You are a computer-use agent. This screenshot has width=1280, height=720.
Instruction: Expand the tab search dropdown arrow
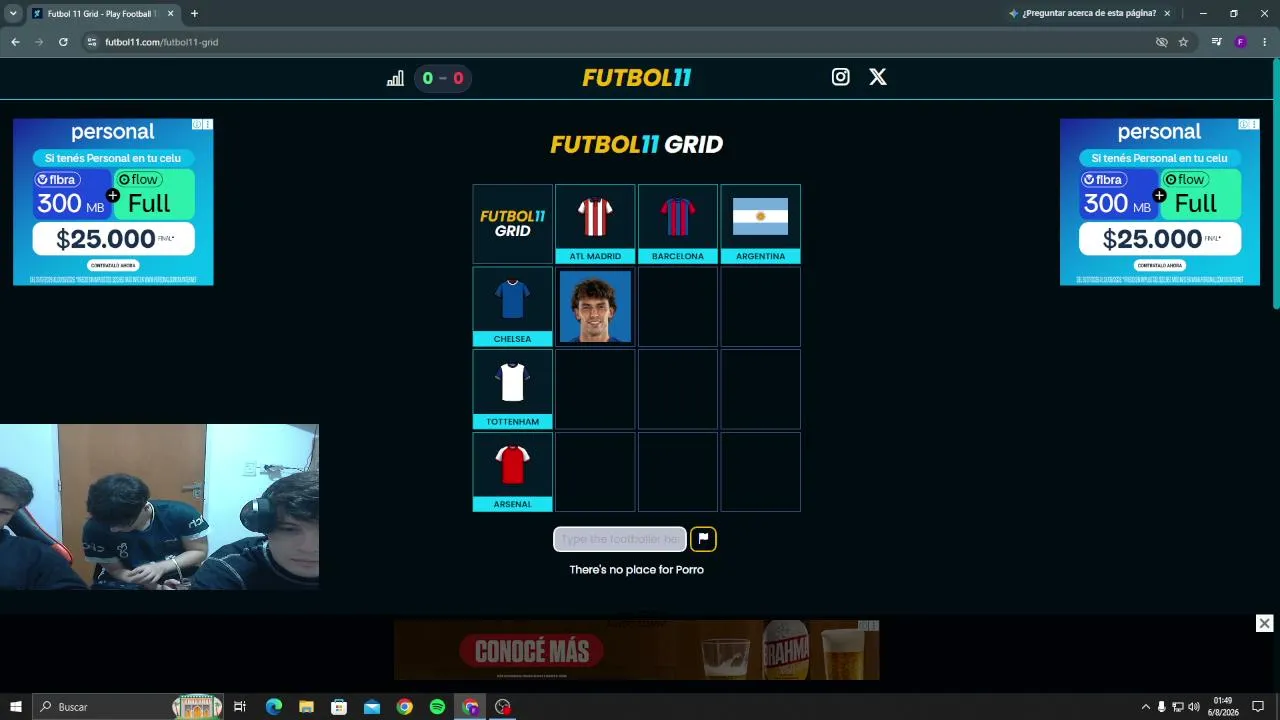tap(13, 14)
